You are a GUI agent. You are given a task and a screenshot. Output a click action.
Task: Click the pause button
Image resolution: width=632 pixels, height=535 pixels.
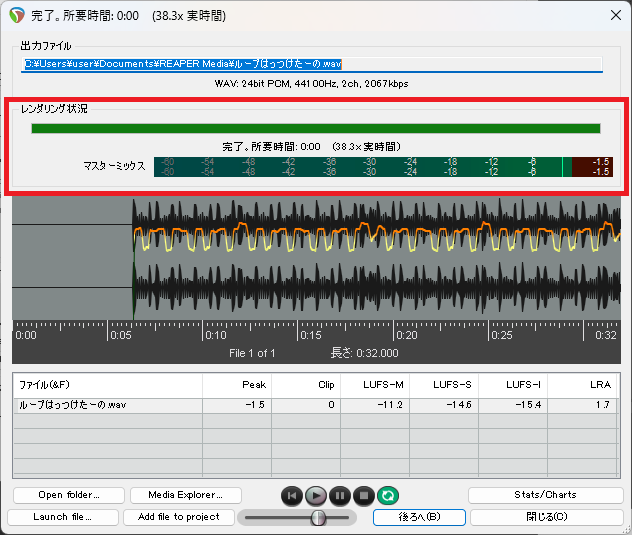[x=340, y=495]
